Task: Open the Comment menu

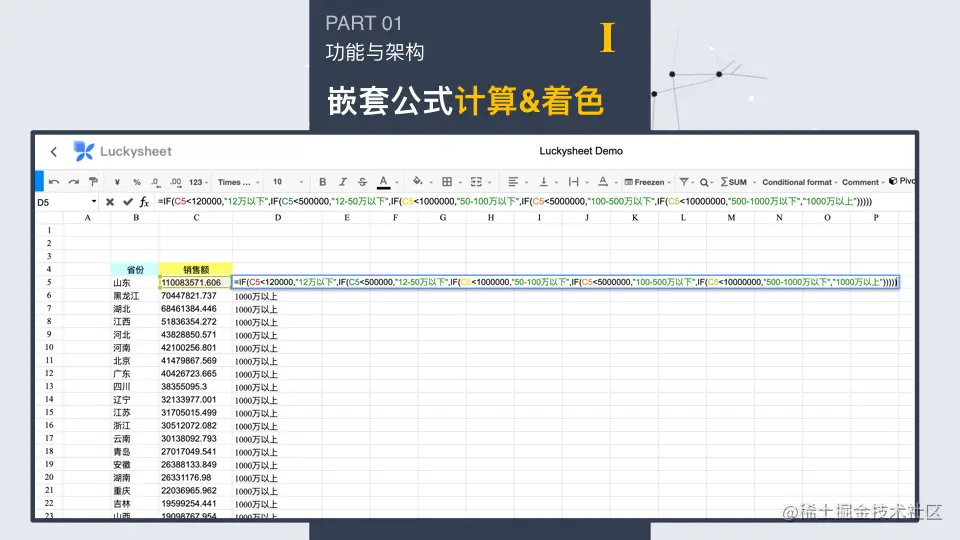Action: (x=863, y=182)
